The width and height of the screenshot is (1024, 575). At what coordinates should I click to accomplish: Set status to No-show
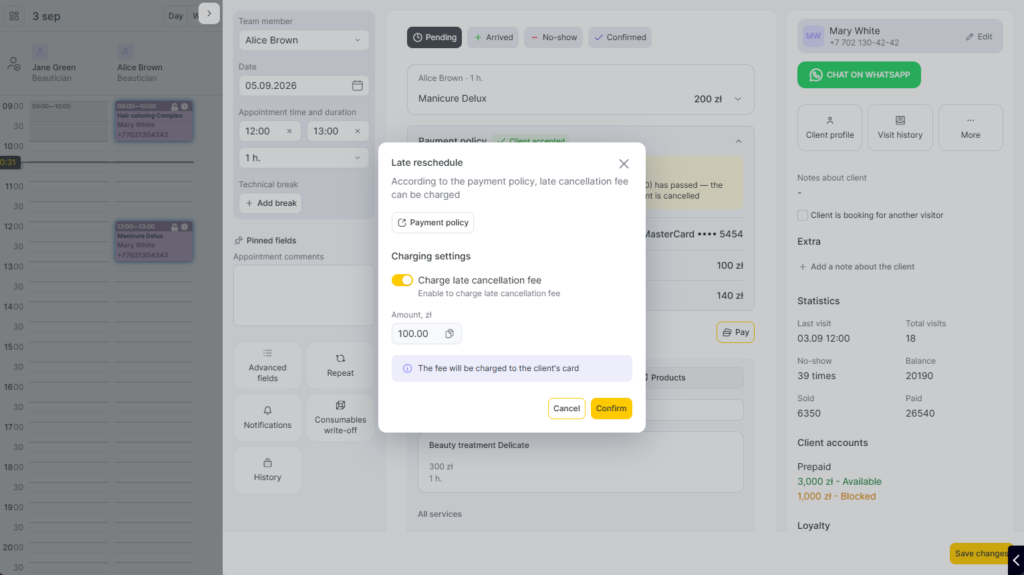coord(553,37)
